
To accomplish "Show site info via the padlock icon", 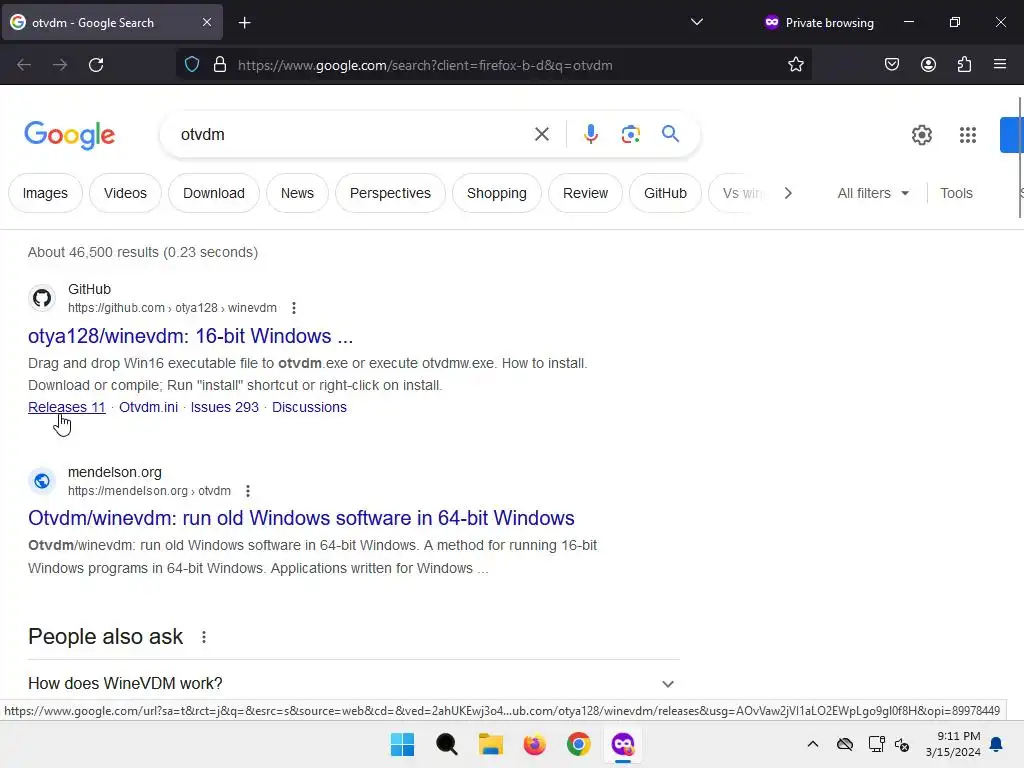I will [x=220, y=65].
